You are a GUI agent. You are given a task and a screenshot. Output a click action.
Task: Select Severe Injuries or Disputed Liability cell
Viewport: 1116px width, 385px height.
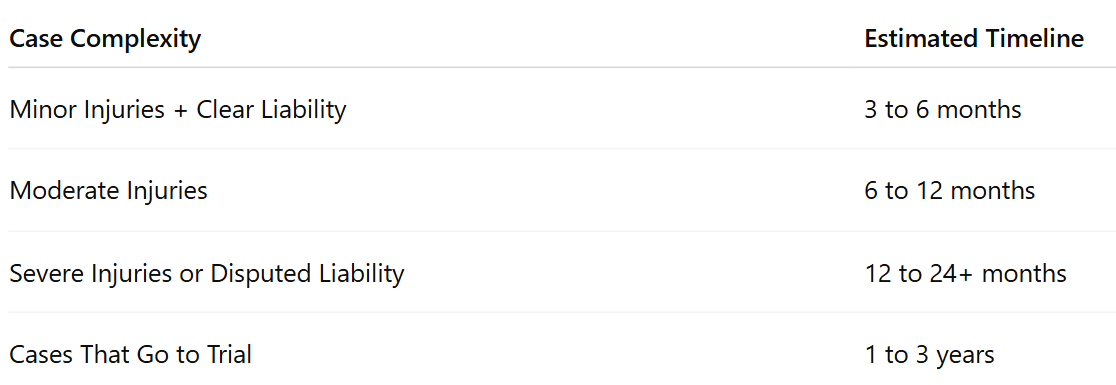click(x=206, y=273)
